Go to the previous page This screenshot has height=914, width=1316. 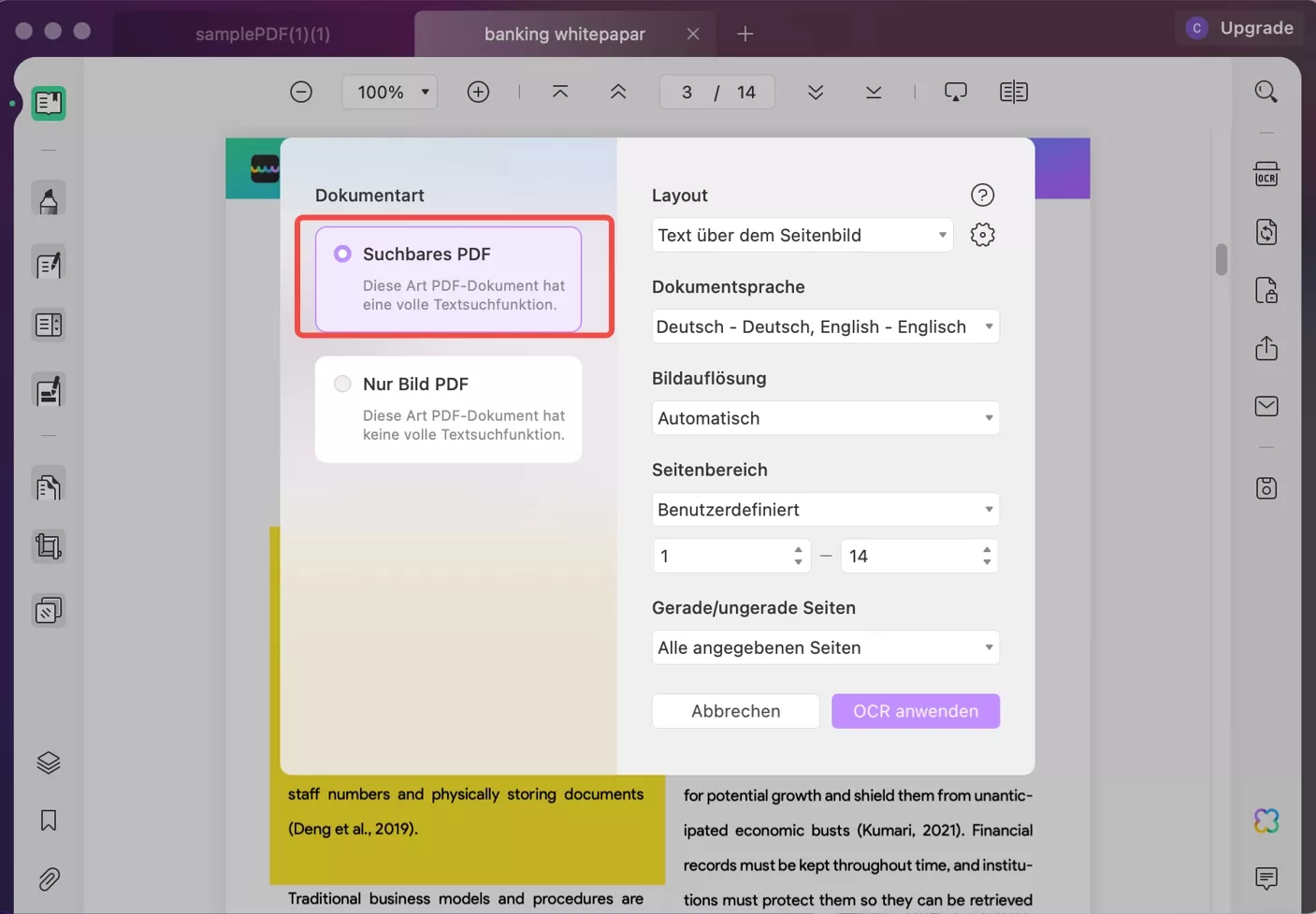tap(618, 92)
